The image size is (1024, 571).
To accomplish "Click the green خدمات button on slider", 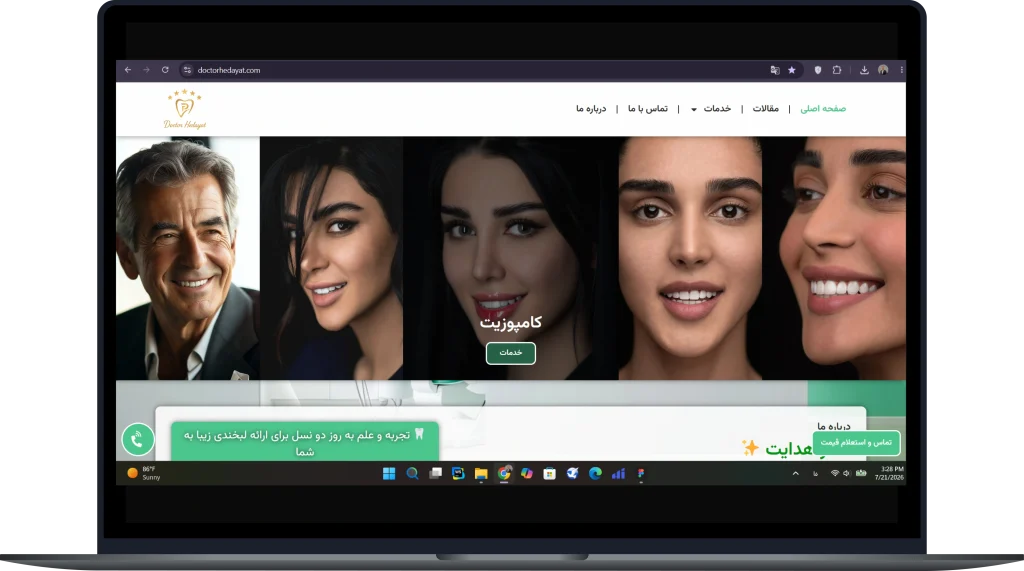I will point(511,353).
